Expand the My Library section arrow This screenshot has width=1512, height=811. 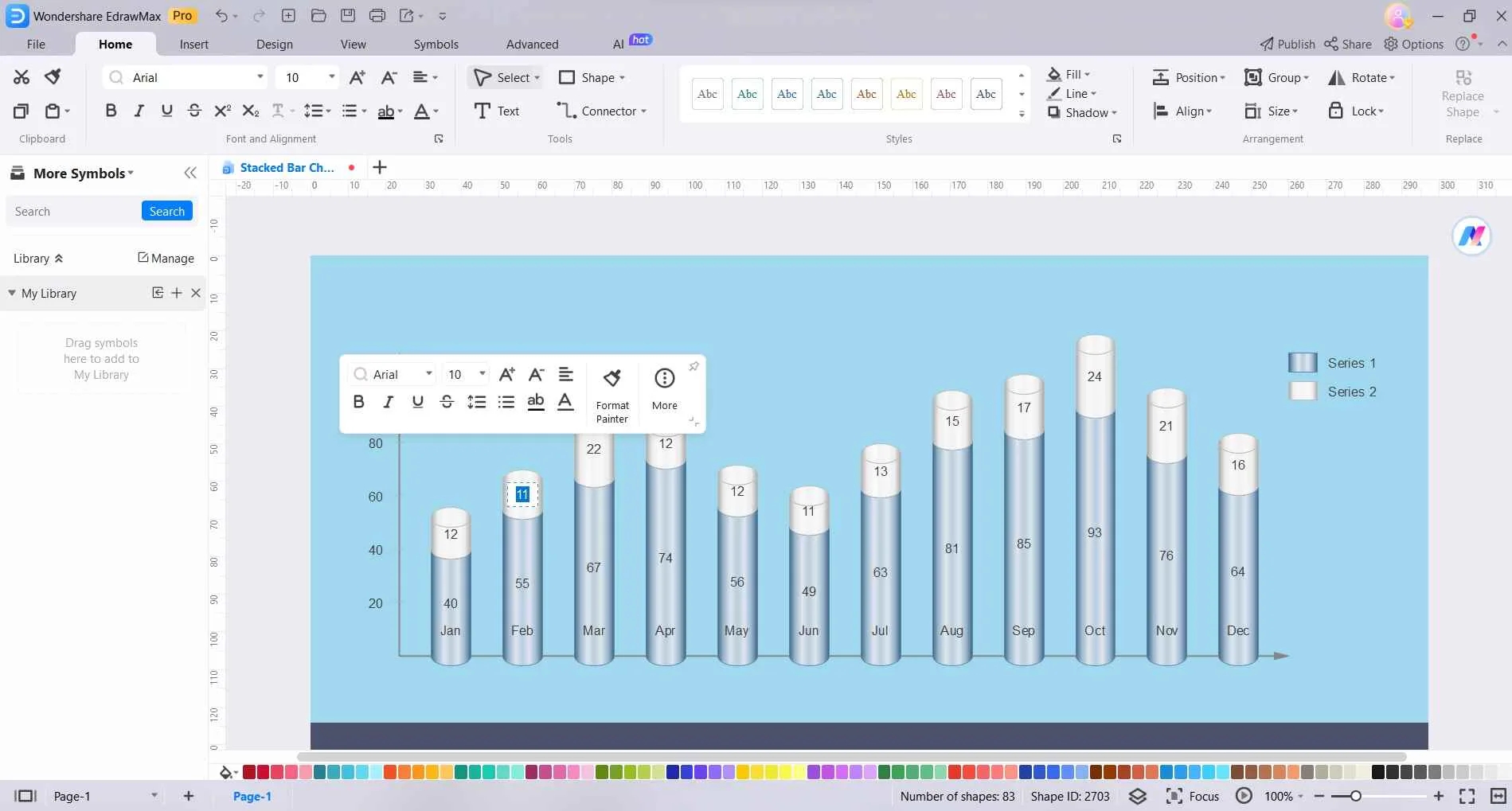pyautogui.click(x=12, y=294)
